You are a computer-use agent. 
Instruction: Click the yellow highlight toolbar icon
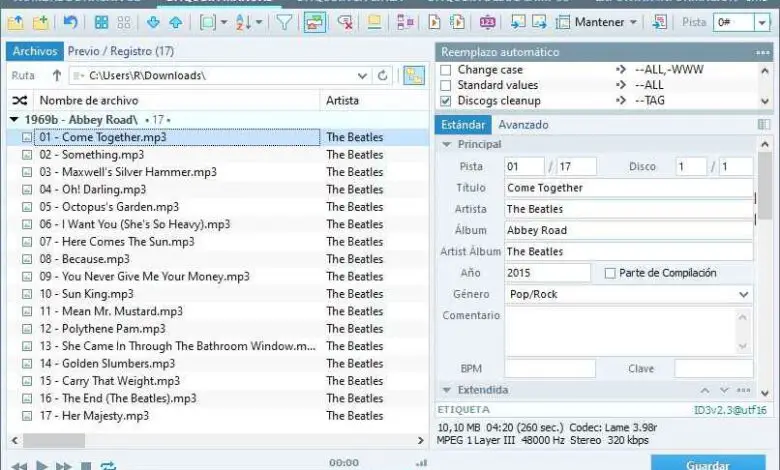click(x=374, y=22)
